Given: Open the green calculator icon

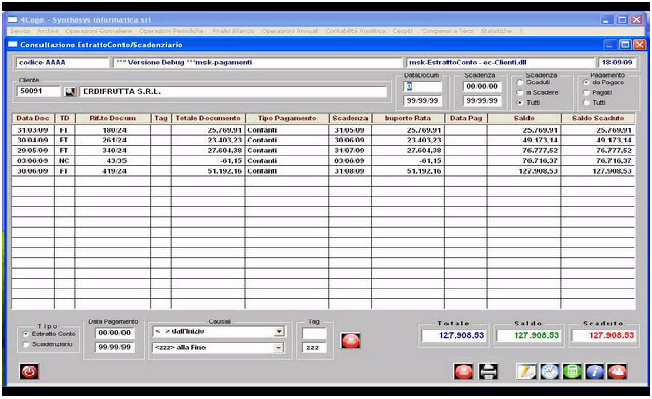Looking at the screenshot, I should (x=572, y=371).
